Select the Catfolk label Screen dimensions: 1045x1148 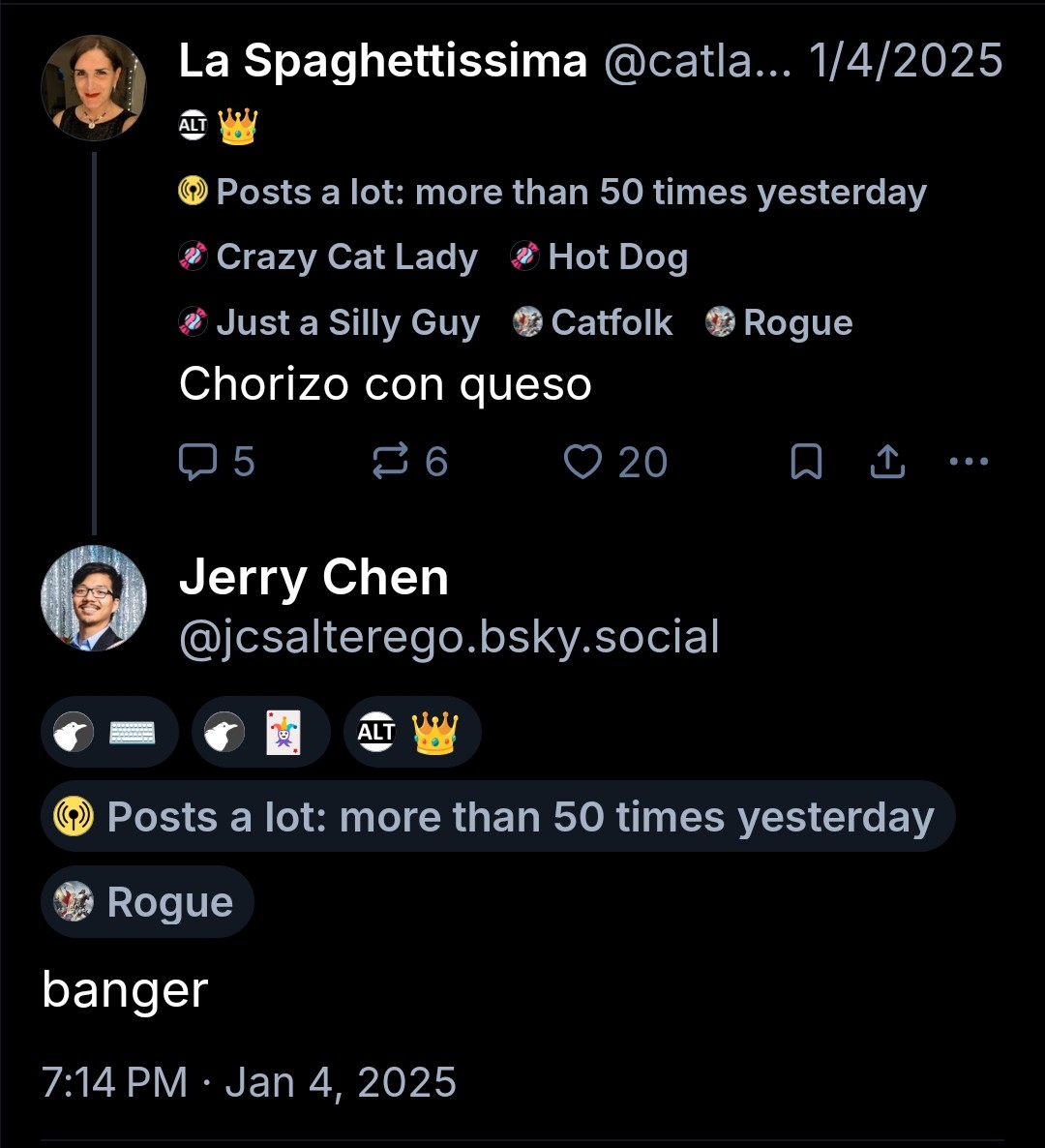tap(592, 322)
